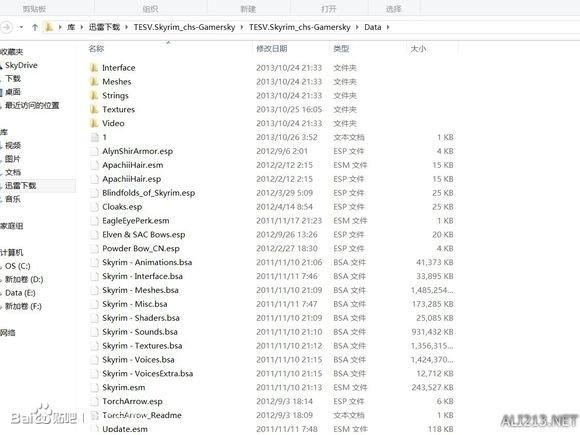Select the 音乐 library in sidebar
This screenshot has width=580, height=435.
13,199
